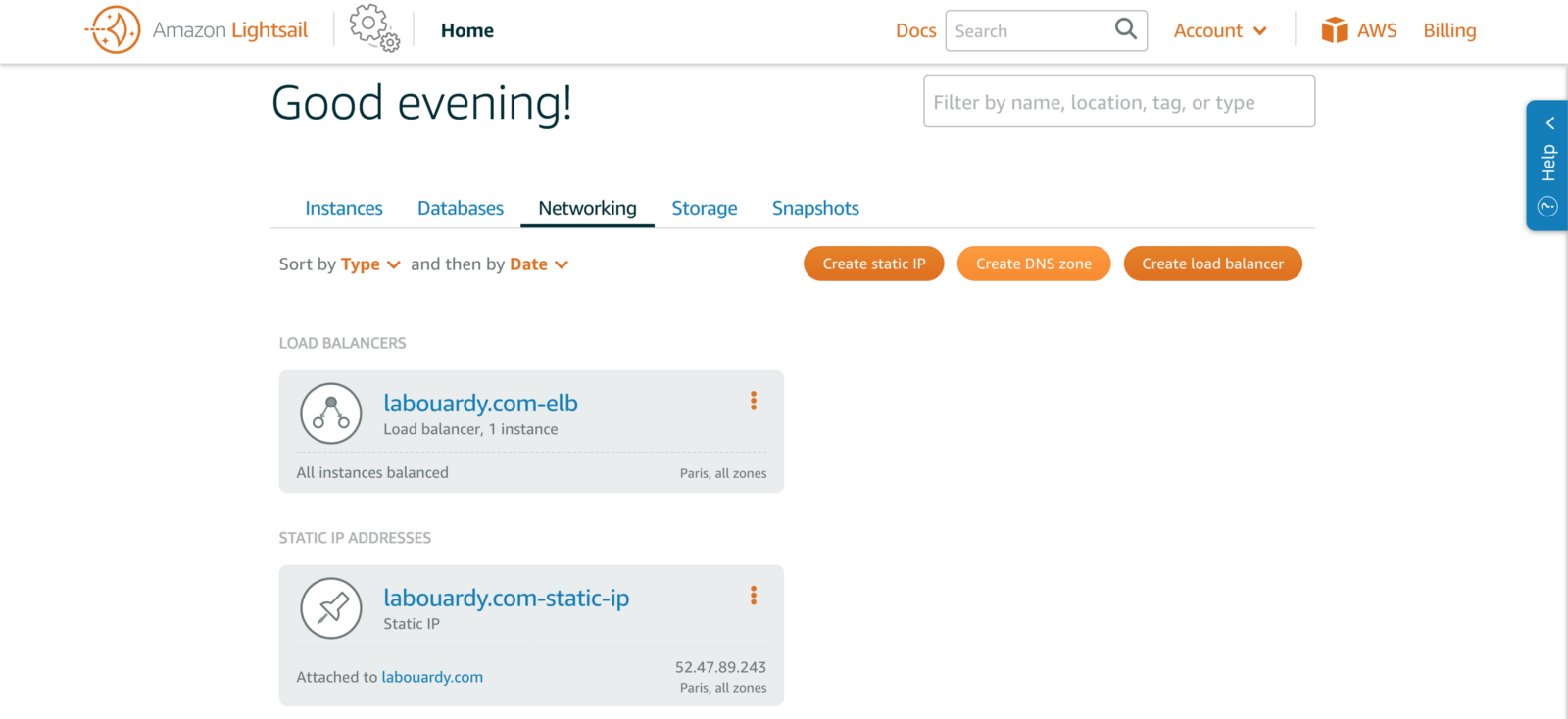Click the Create load balancer button
1568x719 pixels.
1213,264
